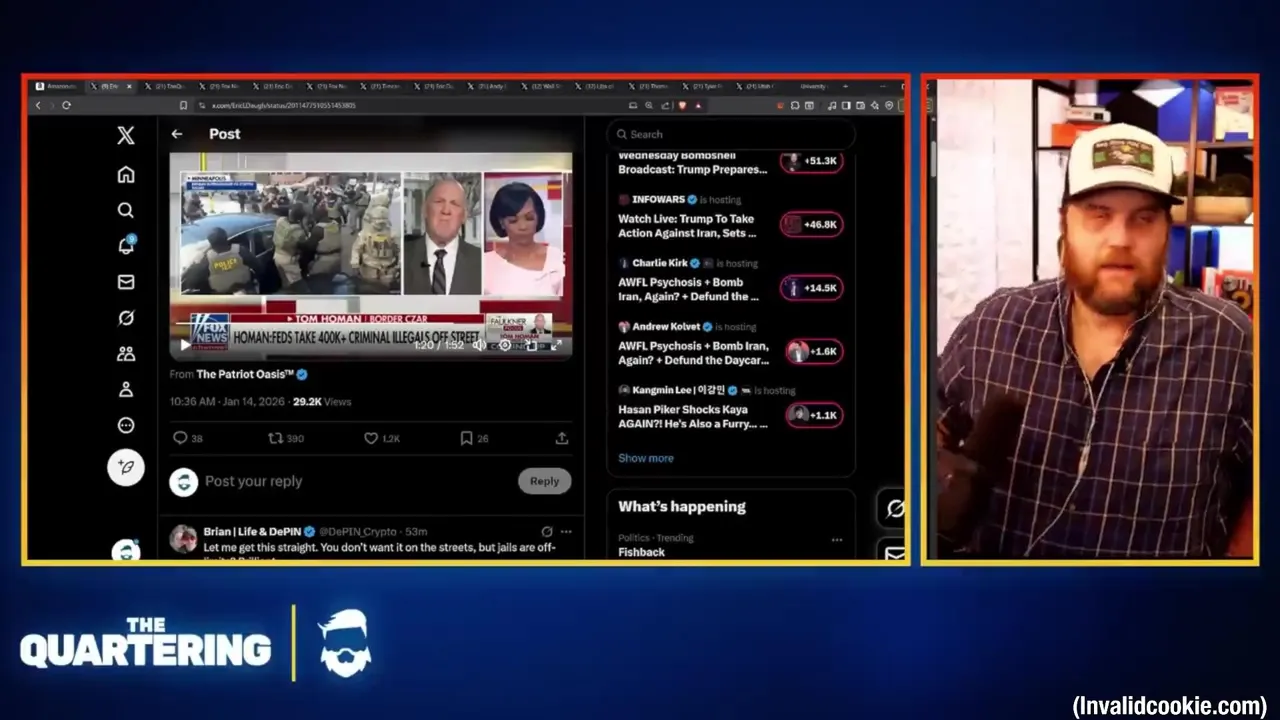The image size is (1280, 720).
Task: Click the X logo in sidebar
Action: coord(125,136)
